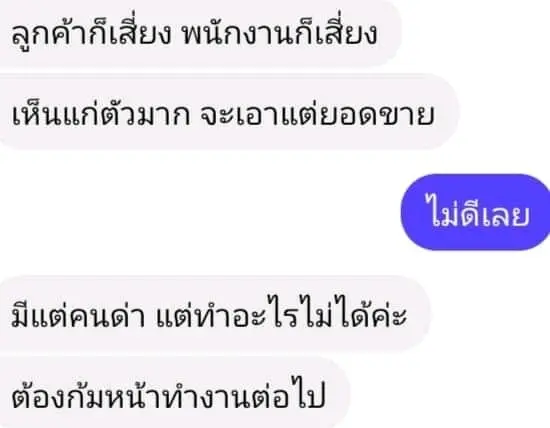Click the phrase 'มีแต่คนด่า' in fourth message
Image resolution: width=550 pixels, height=428 pixels.
[78, 314]
